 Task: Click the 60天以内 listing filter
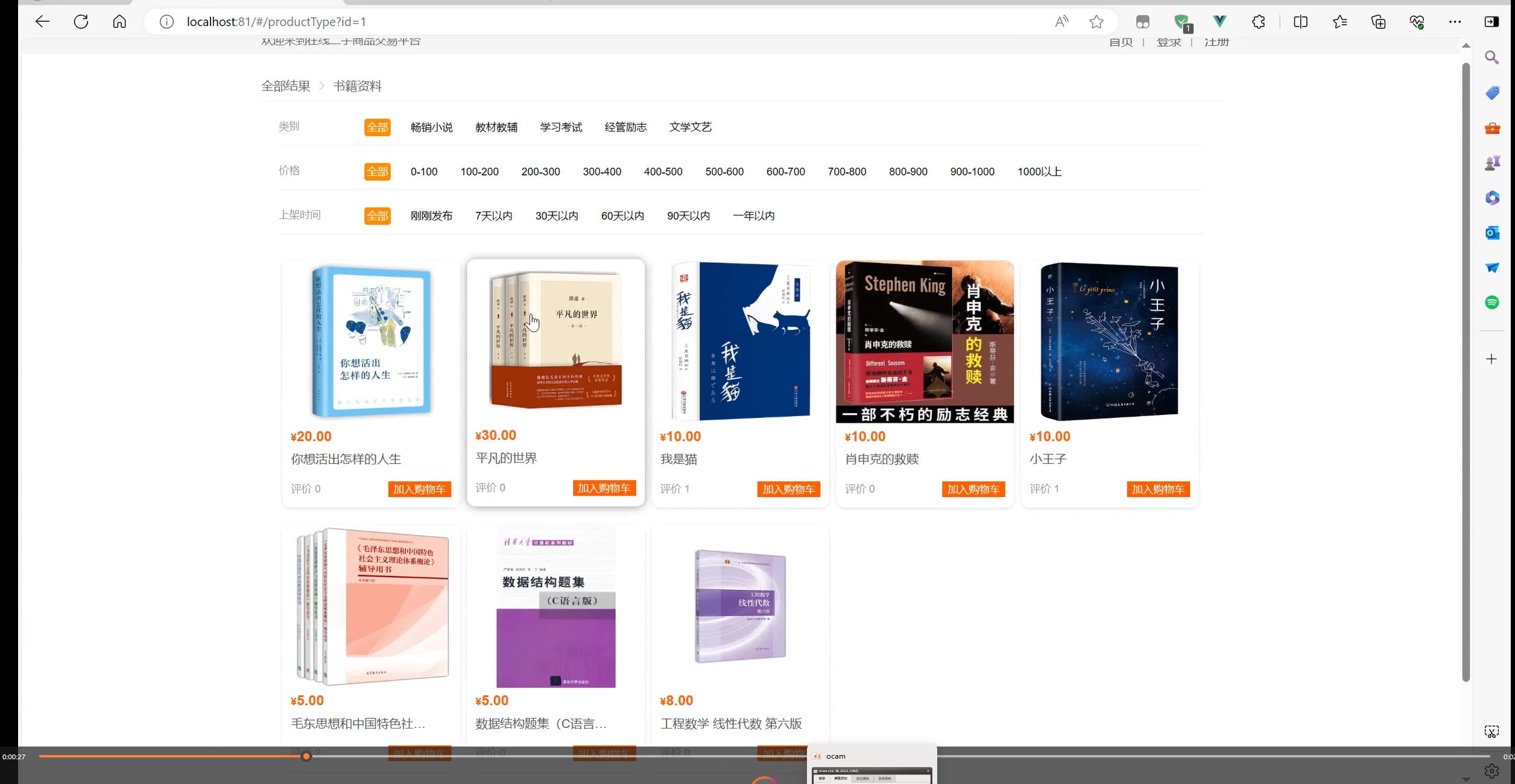coord(622,216)
